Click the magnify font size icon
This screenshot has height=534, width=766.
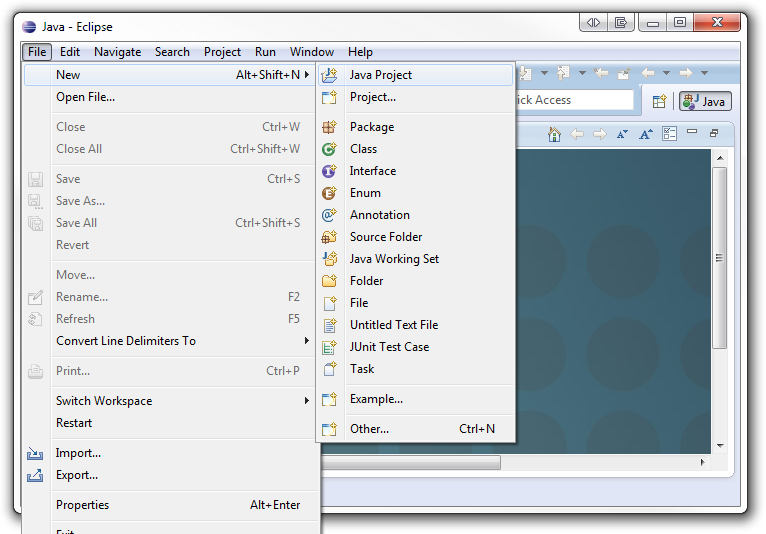coord(645,134)
